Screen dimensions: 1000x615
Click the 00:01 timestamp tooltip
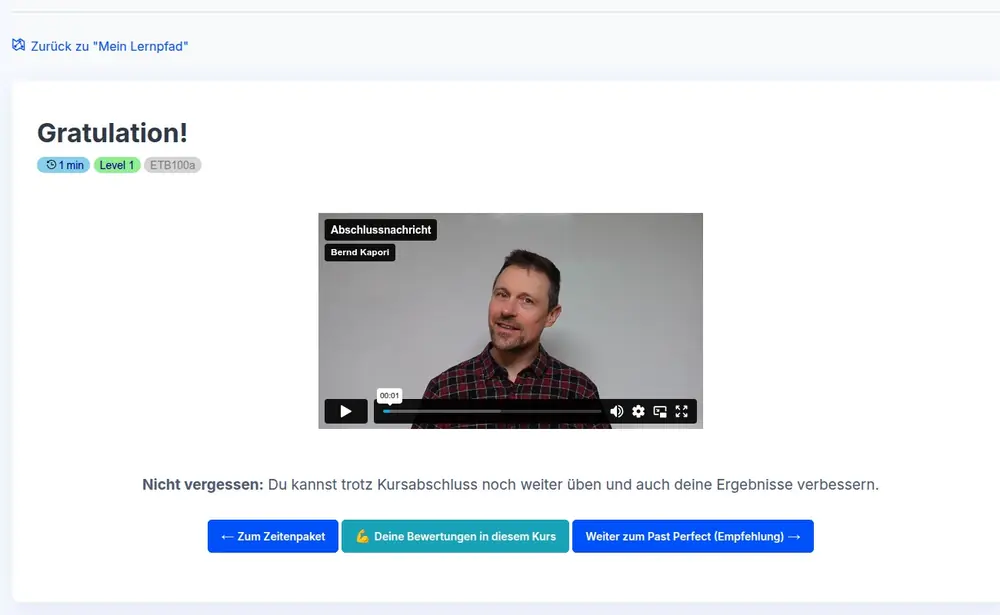click(x=389, y=395)
